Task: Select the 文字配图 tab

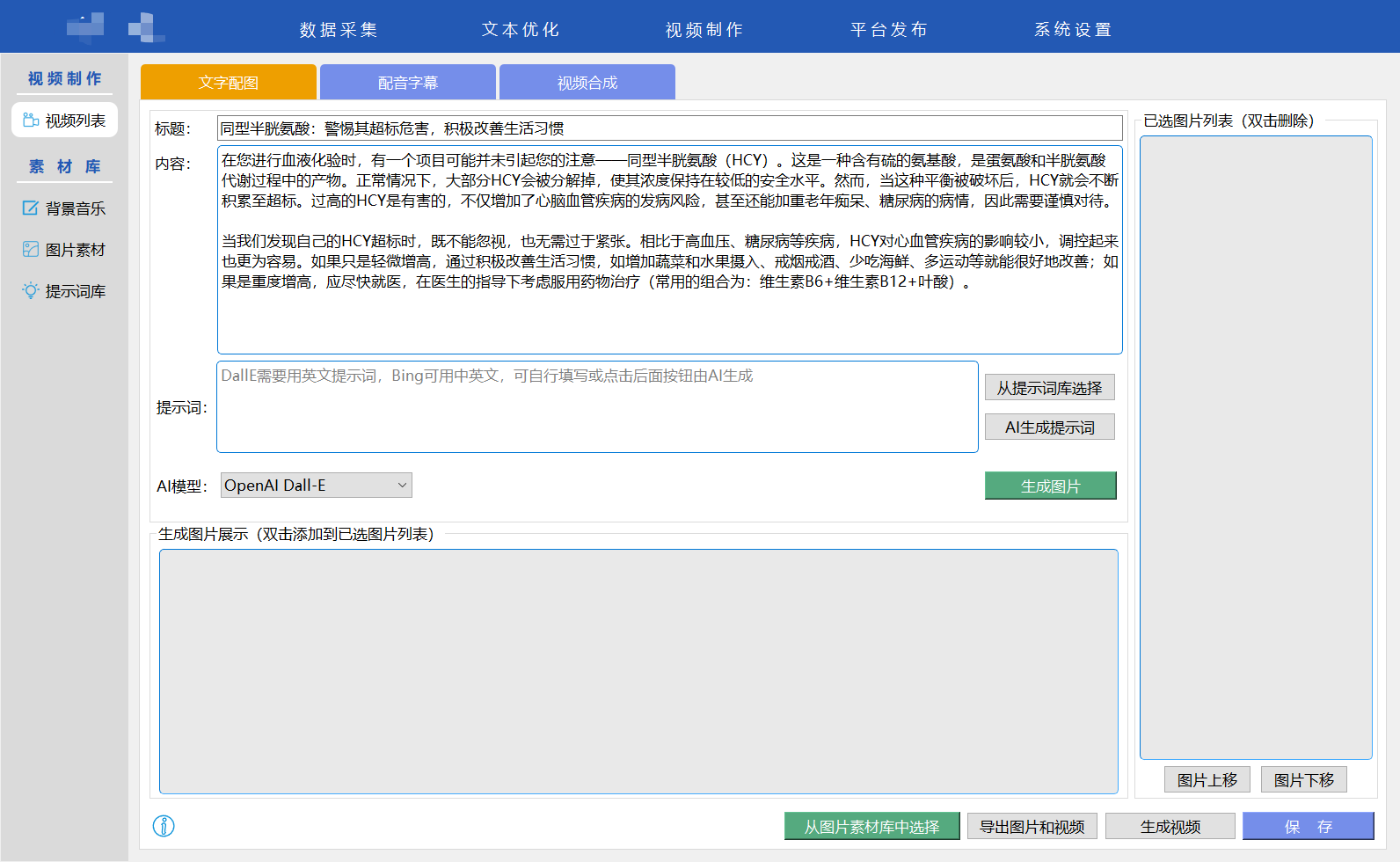Action: tap(229, 82)
